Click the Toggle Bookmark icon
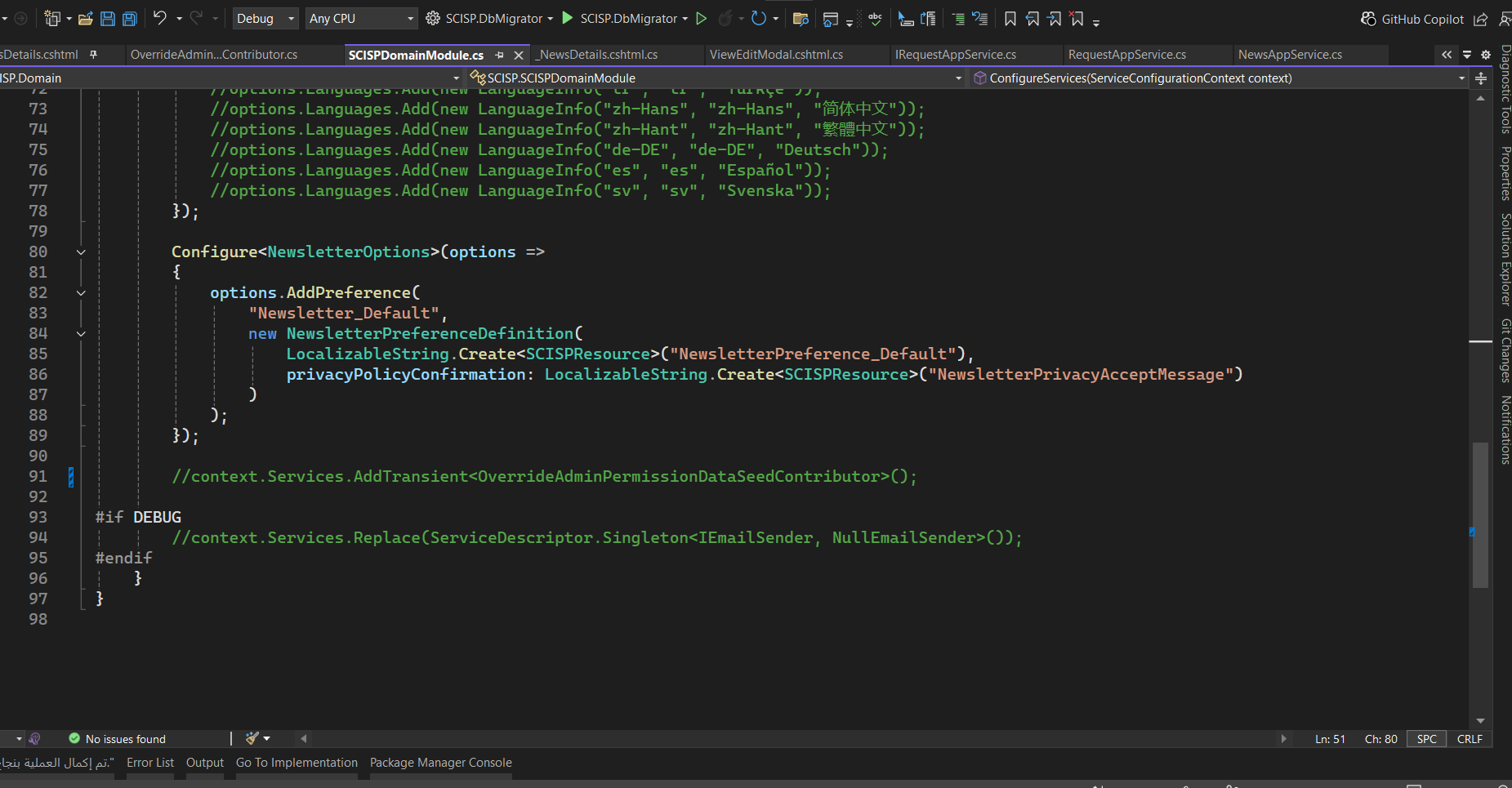 pyautogui.click(x=1010, y=19)
